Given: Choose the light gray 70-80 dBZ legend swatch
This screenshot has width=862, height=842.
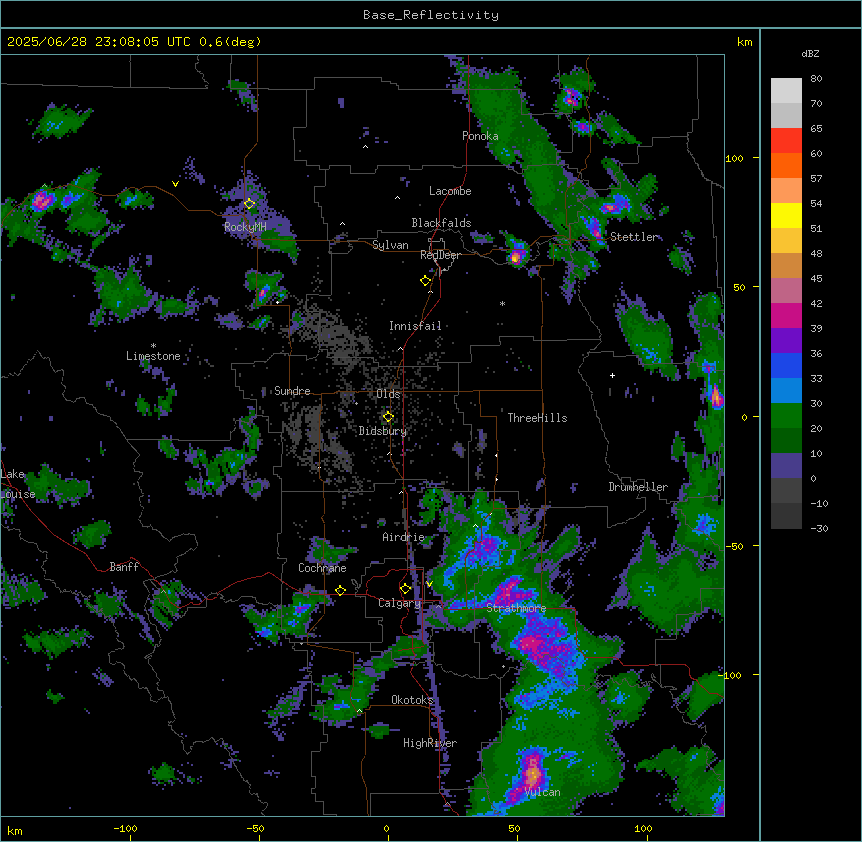Looking at the screenshot, I should [x=786, y=91].
